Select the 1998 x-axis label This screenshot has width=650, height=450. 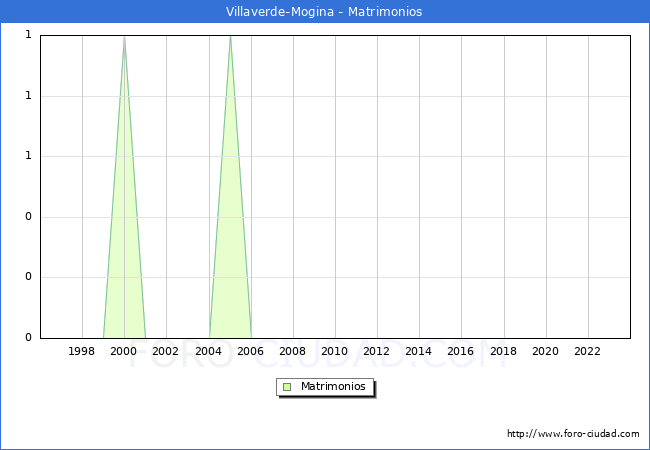pyautogui.click(x=82, y=351)
